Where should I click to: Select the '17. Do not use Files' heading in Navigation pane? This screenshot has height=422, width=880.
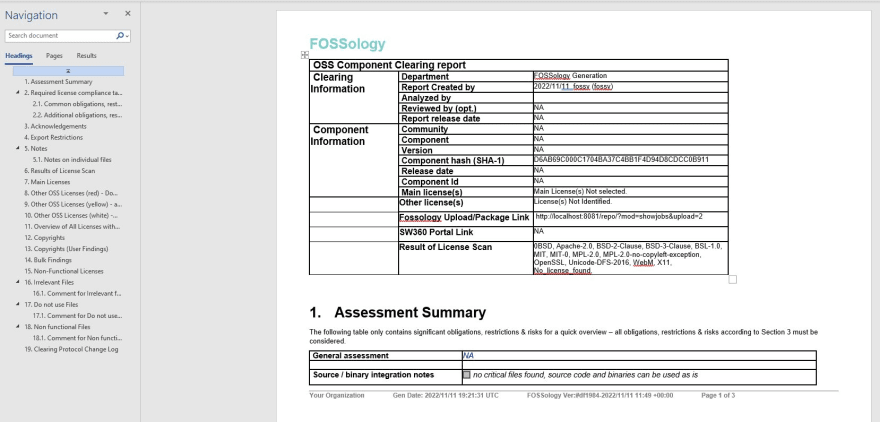coord(51,304)
